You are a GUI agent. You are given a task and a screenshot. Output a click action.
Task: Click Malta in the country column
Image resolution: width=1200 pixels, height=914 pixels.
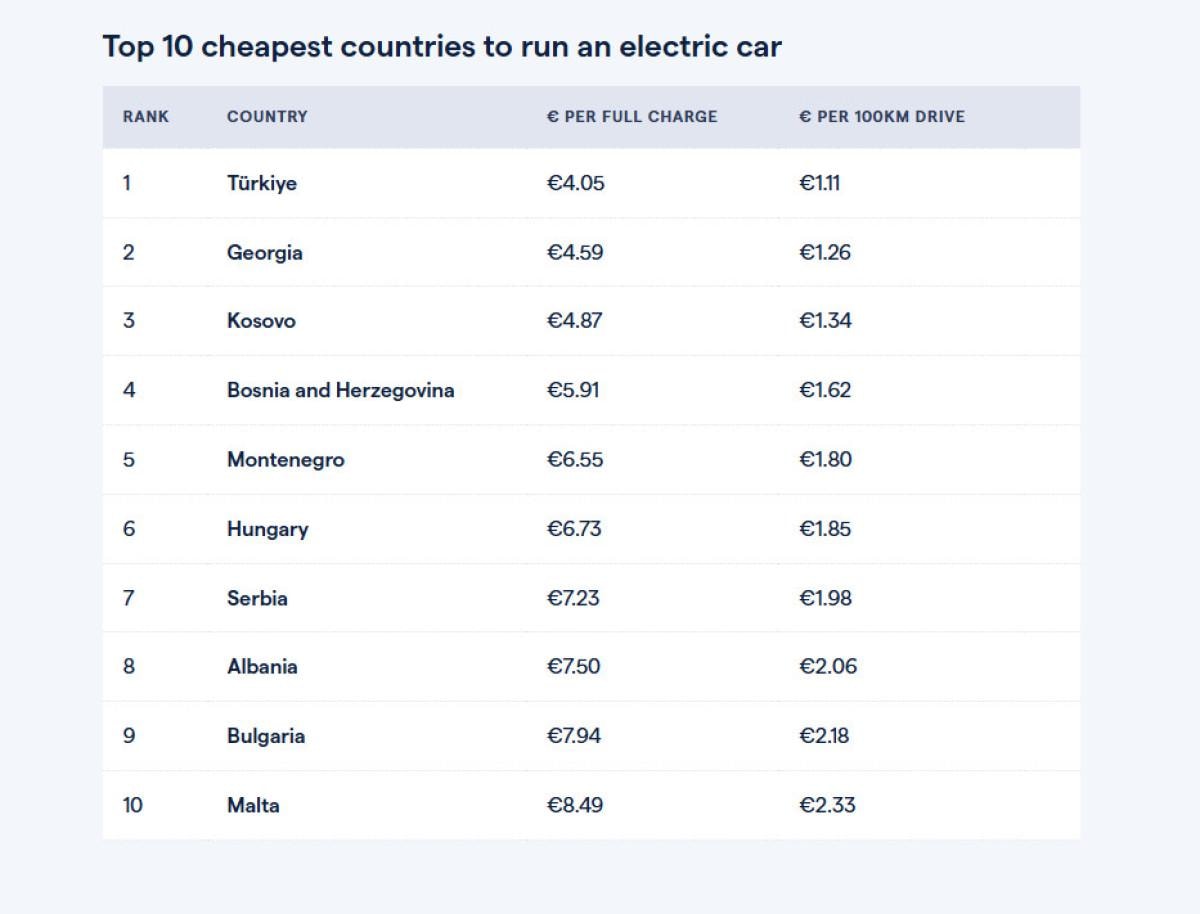(x=253, y=805)
